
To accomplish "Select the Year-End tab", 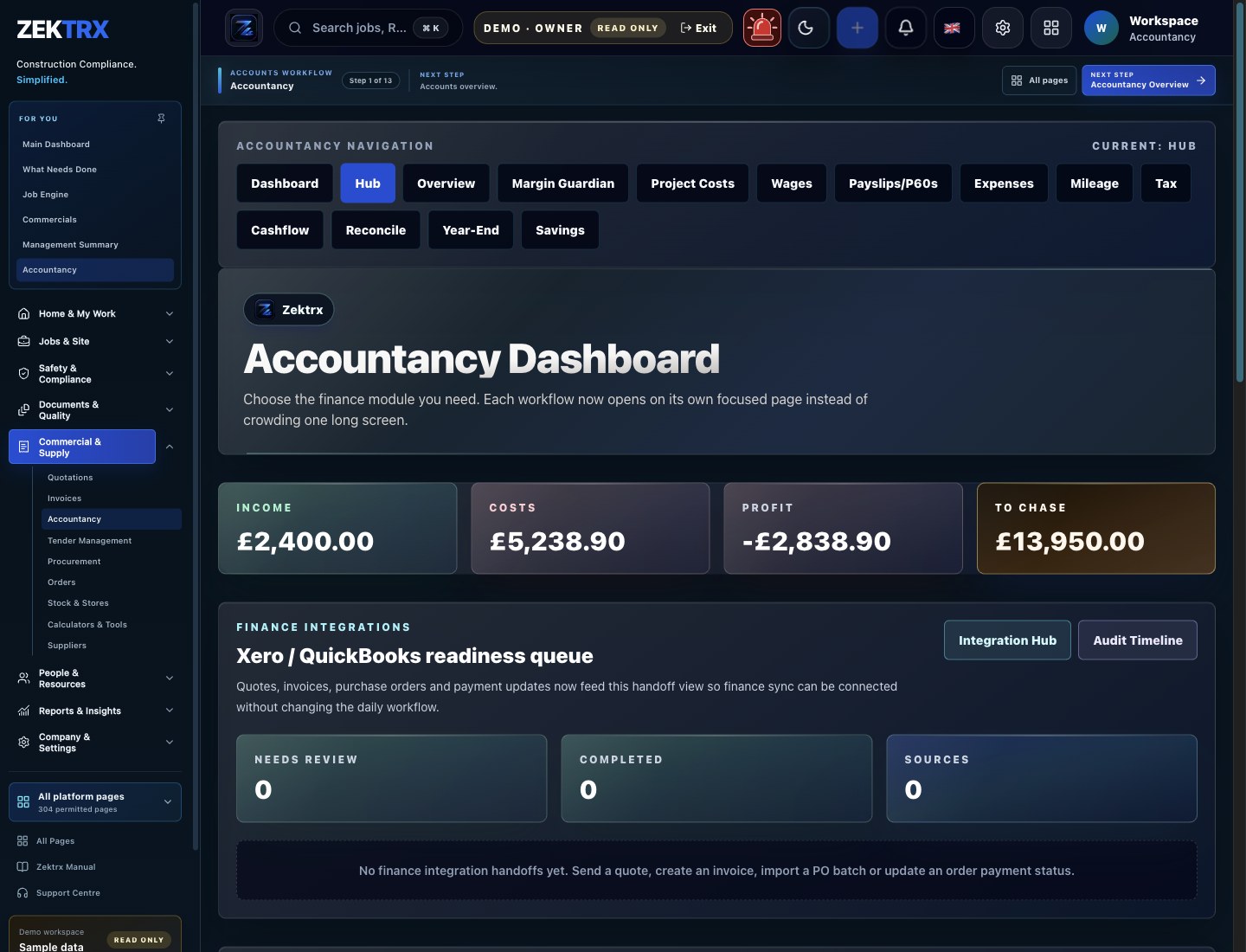I will pyautogui.click(x=471, y=230).
